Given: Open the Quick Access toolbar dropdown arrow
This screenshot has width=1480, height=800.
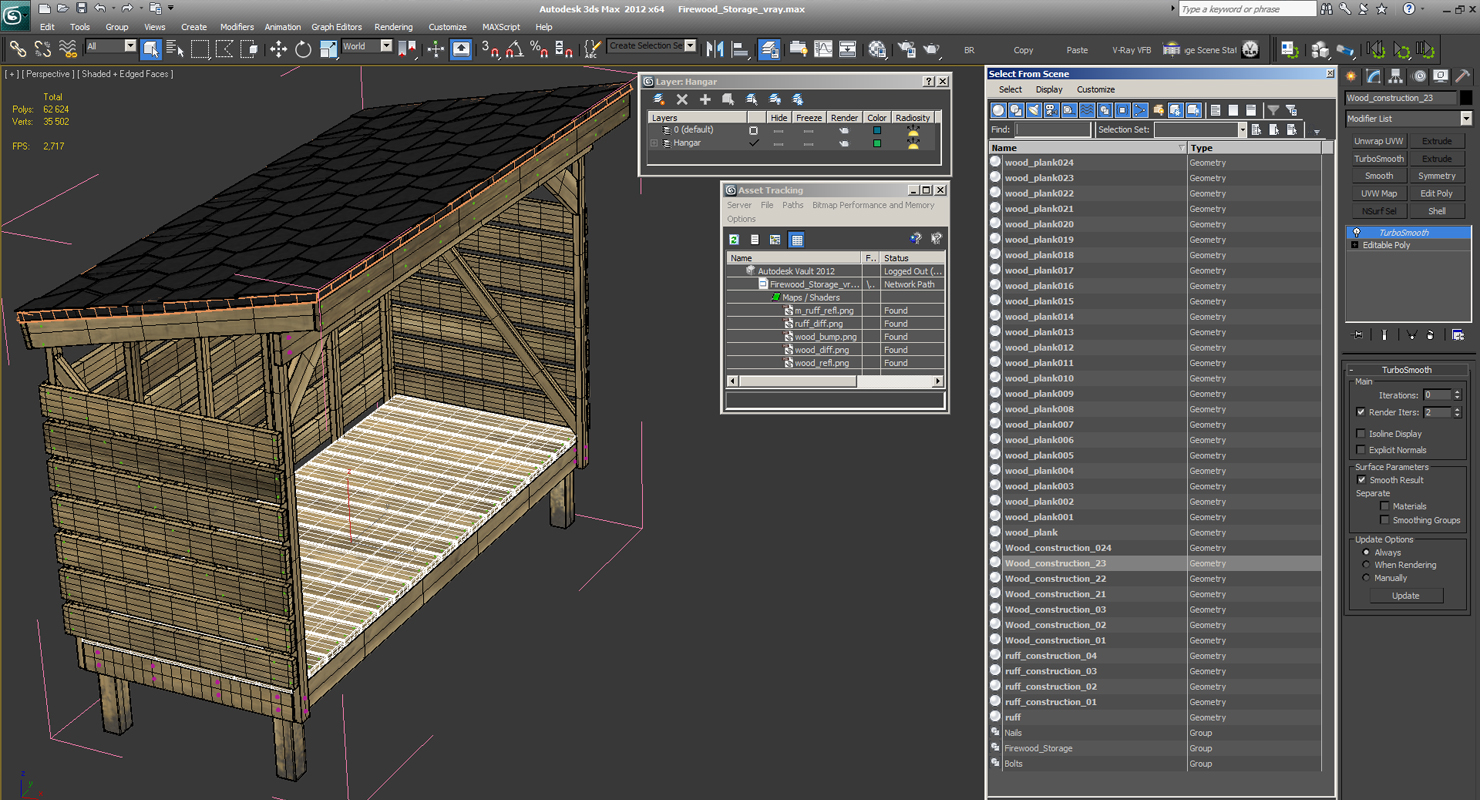Looking at the screenshot, I should pos(171,8).
